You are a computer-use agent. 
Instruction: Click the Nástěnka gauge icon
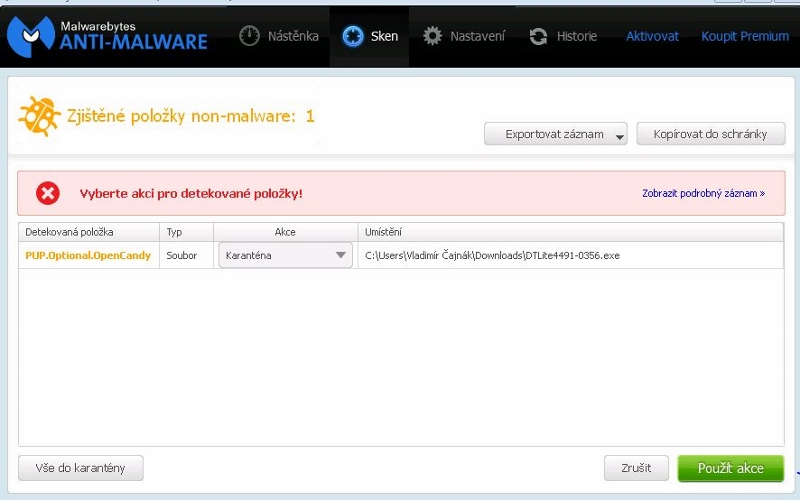(250, 36)
